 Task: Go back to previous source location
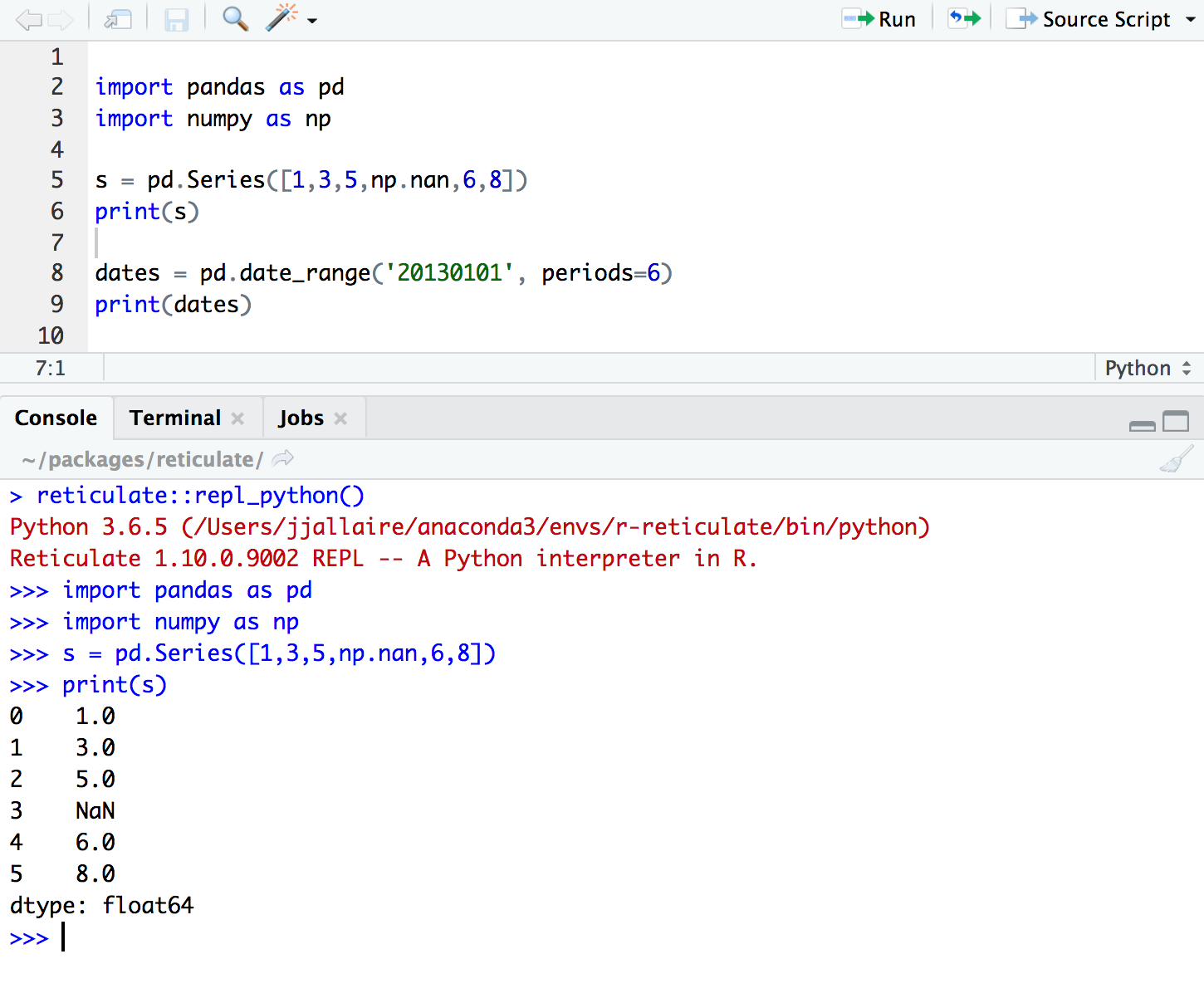(28, 20)
